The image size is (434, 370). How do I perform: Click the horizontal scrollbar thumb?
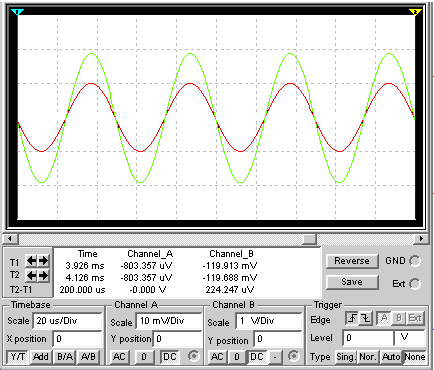tap(310, 239)
